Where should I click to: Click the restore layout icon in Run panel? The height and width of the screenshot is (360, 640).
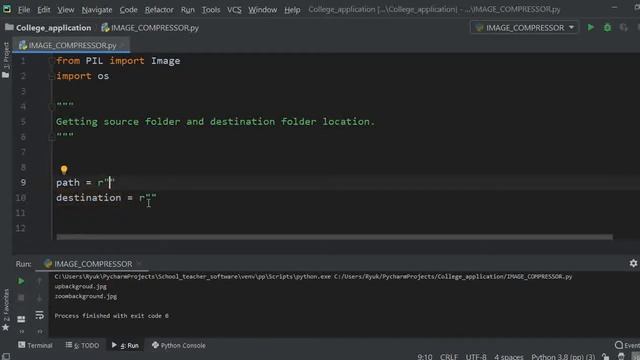tap(21, 319)
